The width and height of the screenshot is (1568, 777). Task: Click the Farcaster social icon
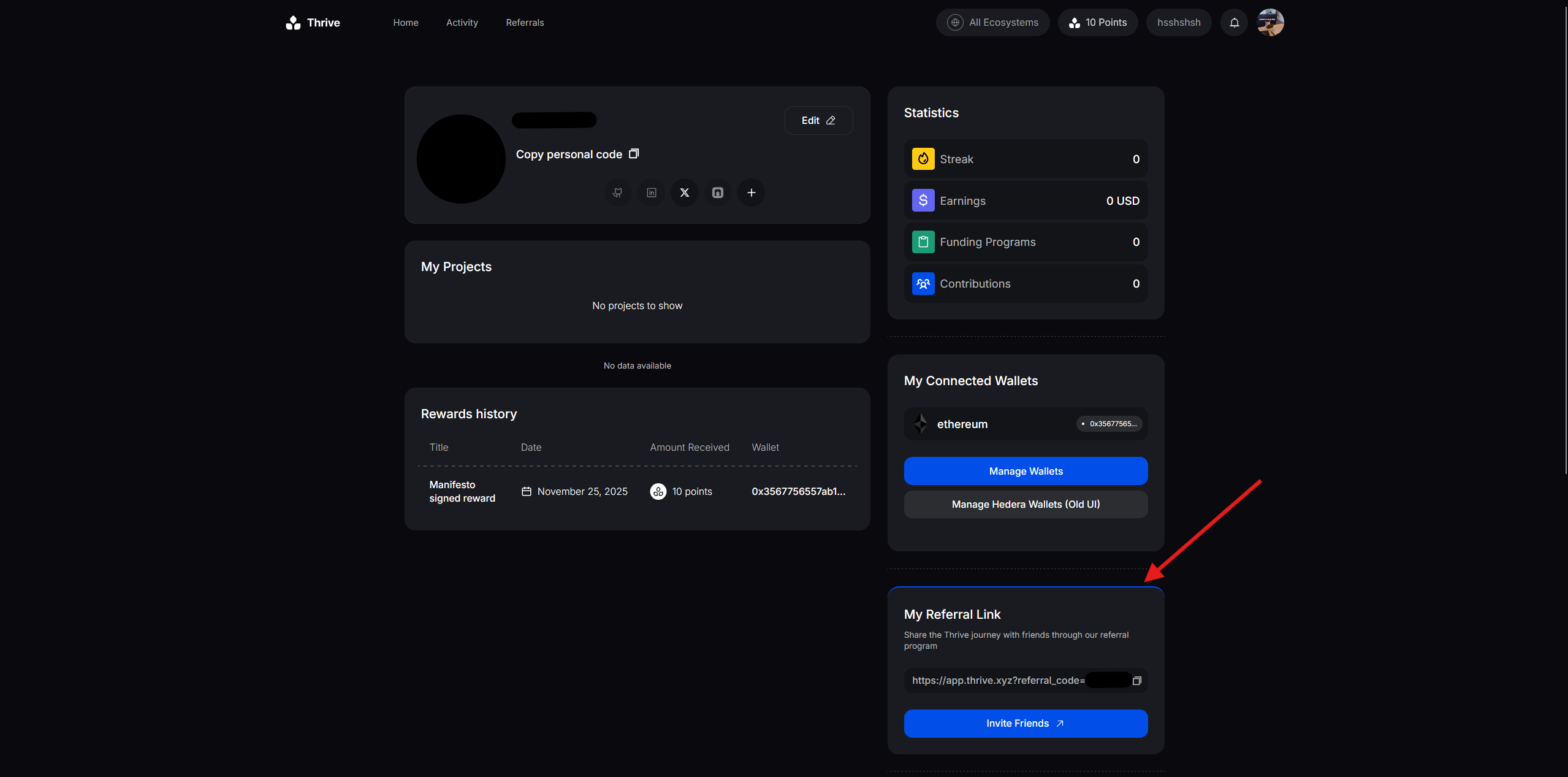tap(718, 193)
